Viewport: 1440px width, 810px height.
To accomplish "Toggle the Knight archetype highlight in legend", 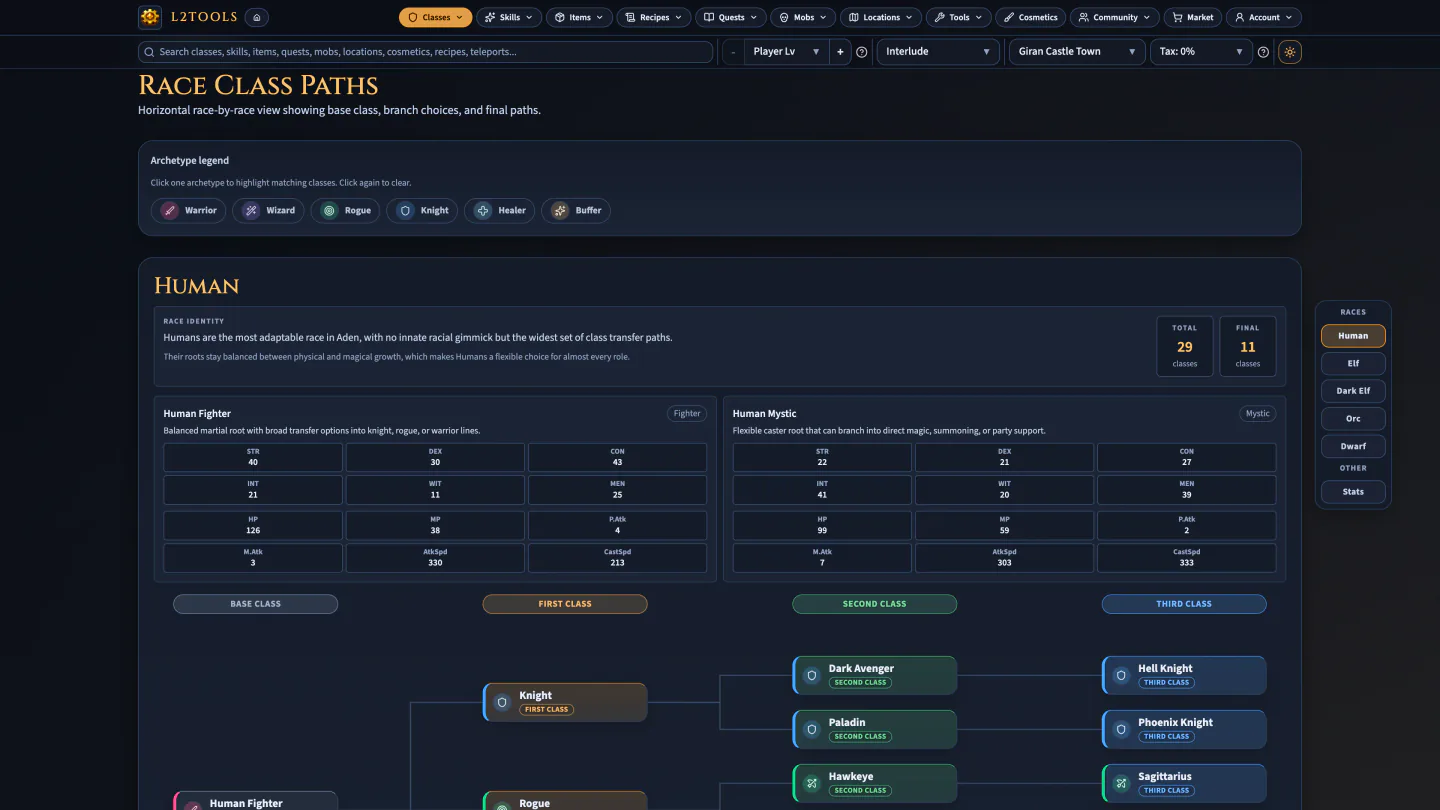I will tap(423, 210).
